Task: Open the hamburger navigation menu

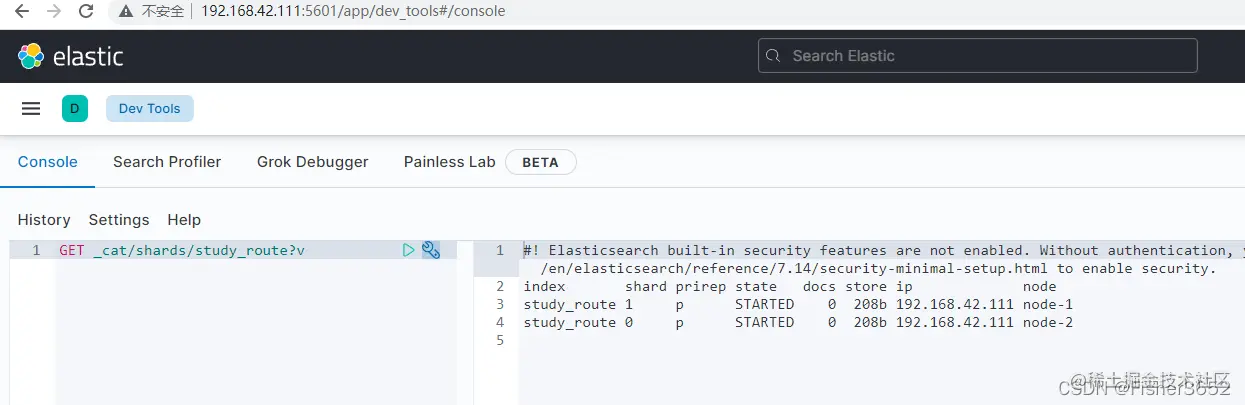Action: (x=31, y=109)
